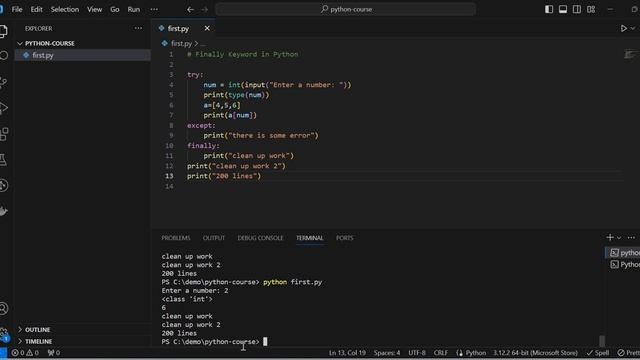Open the File menu

click(x=17, y=9)
